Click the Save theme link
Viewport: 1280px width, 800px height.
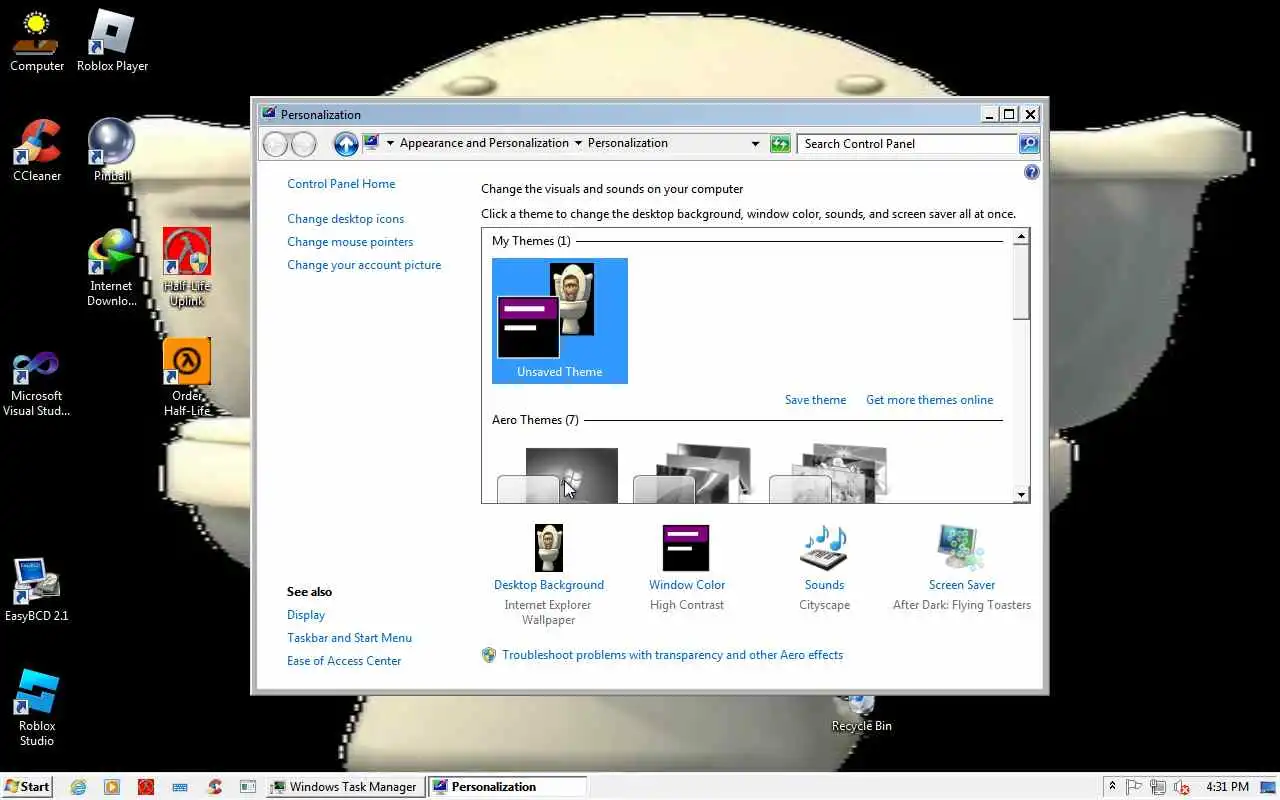pos(815,400)
